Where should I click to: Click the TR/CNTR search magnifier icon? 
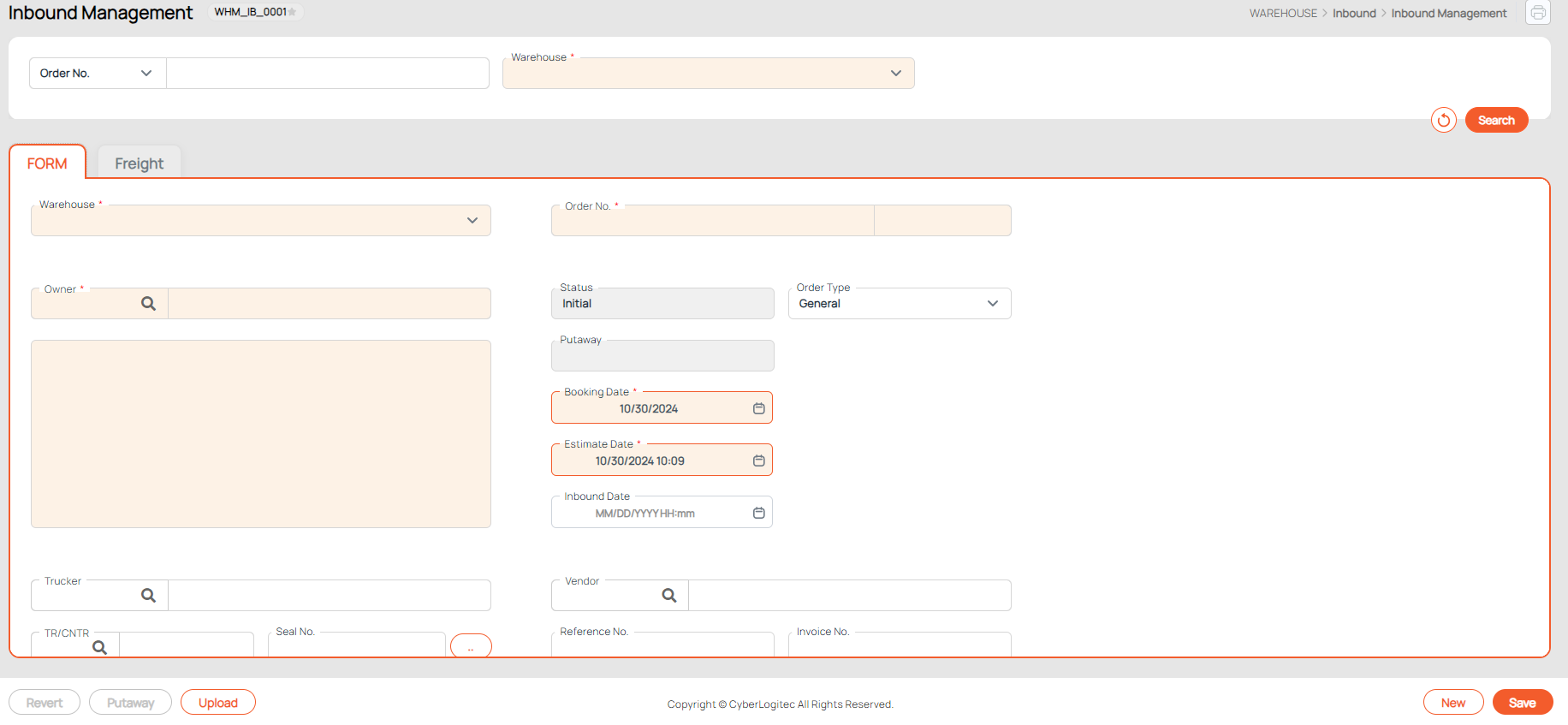99,647
